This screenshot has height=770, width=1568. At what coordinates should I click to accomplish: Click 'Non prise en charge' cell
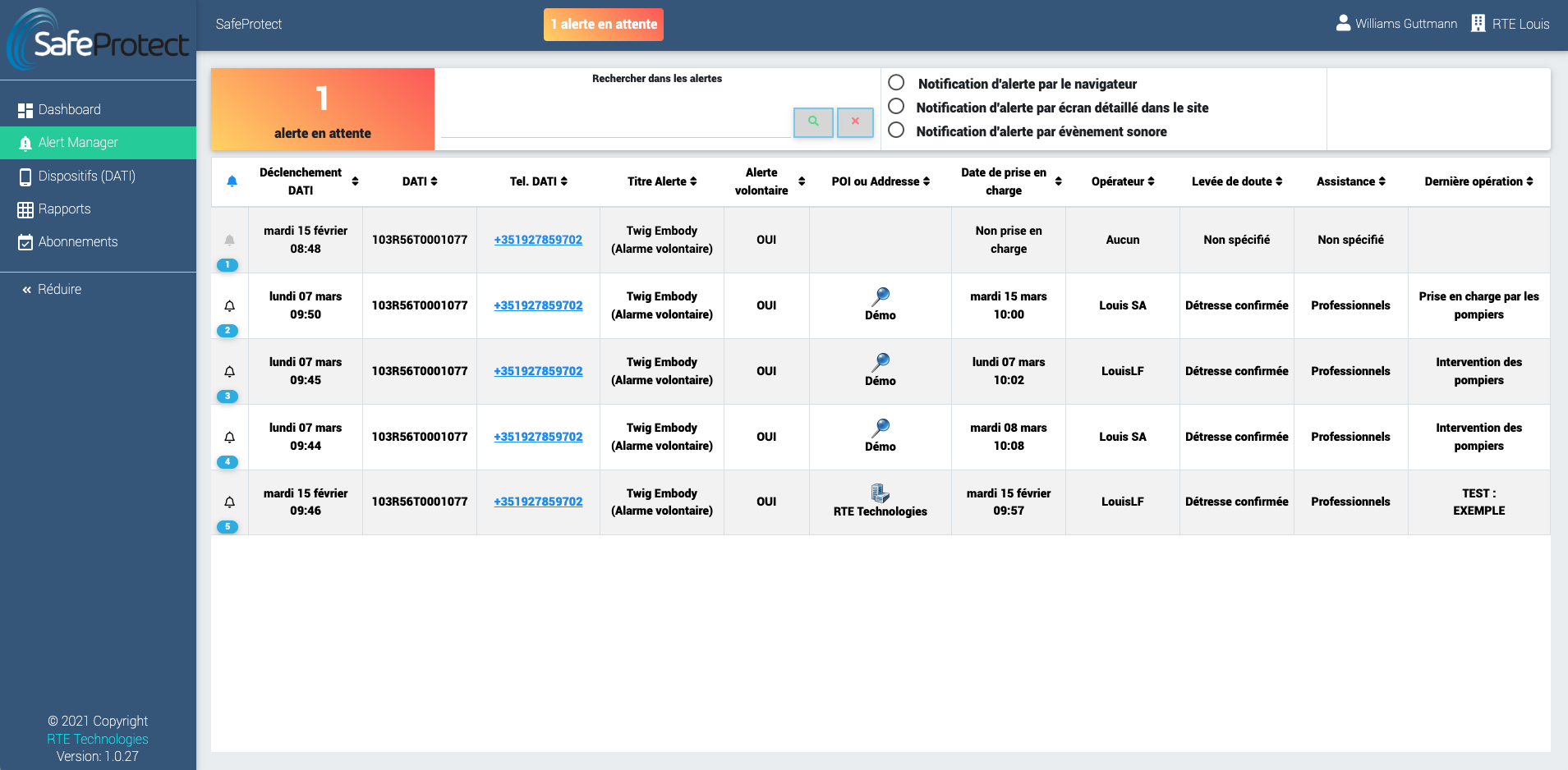(x=1009, y=240)
